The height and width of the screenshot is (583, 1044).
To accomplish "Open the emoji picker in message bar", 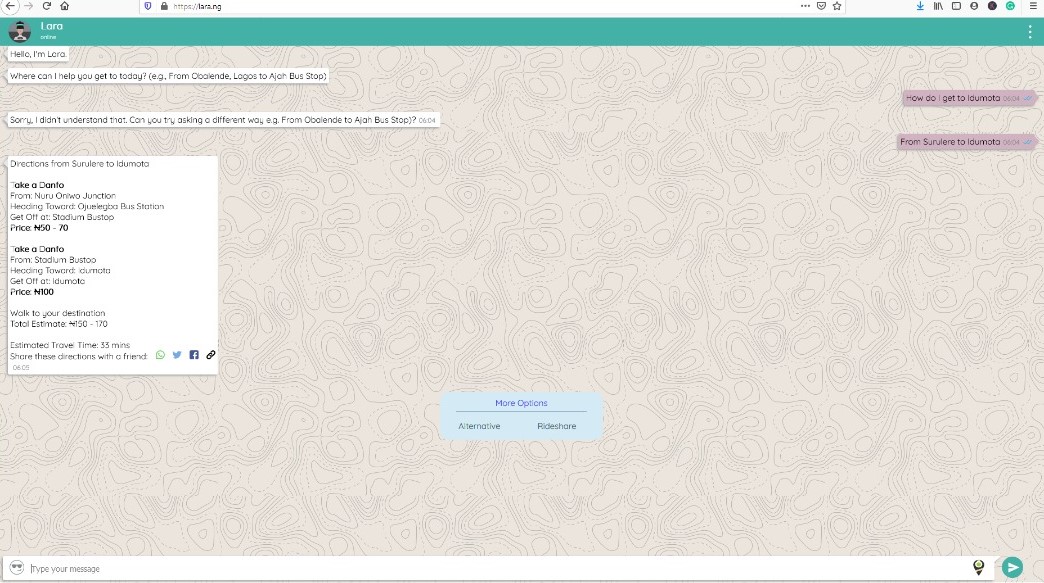I will (17, 568).
